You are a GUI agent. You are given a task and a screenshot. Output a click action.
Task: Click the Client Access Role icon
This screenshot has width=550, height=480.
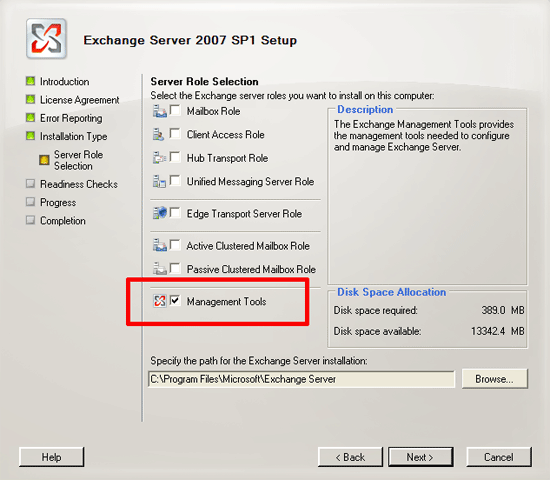159,134
